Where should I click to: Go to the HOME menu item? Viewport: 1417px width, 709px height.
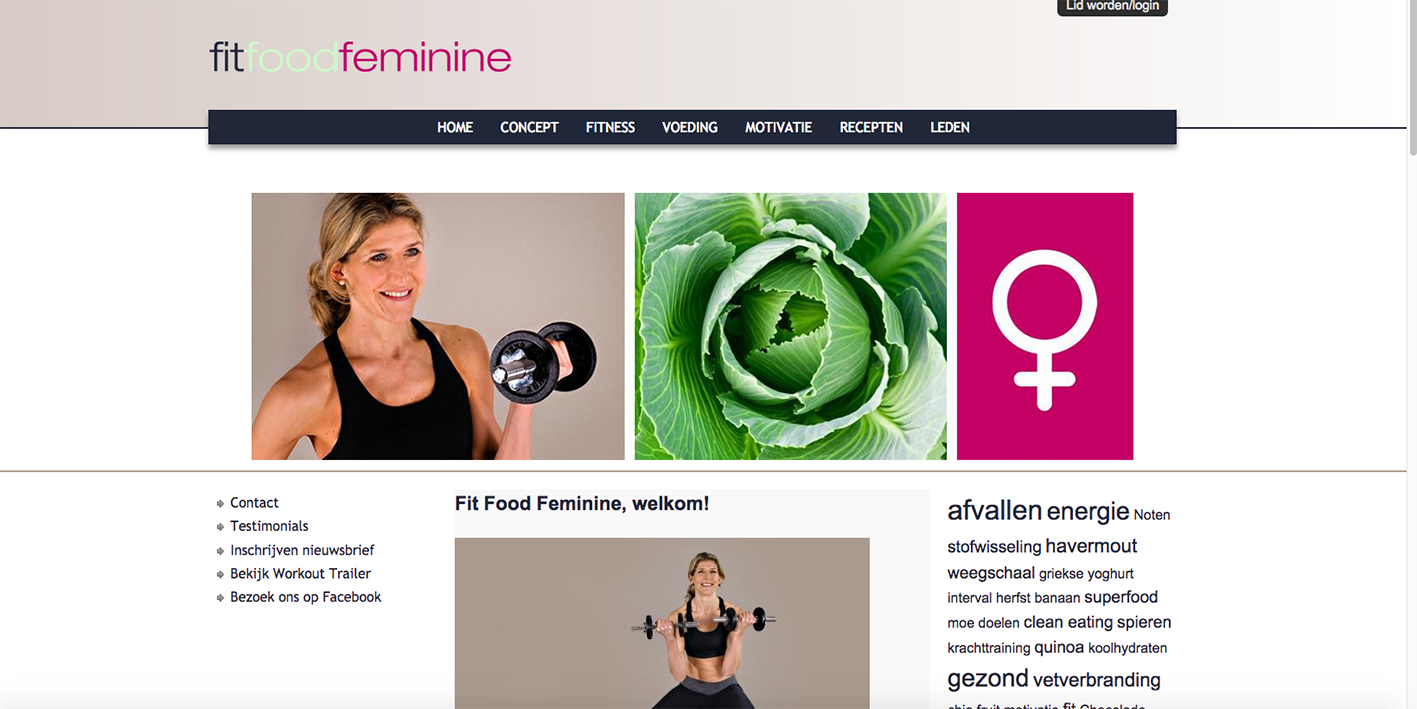point(455,127)
